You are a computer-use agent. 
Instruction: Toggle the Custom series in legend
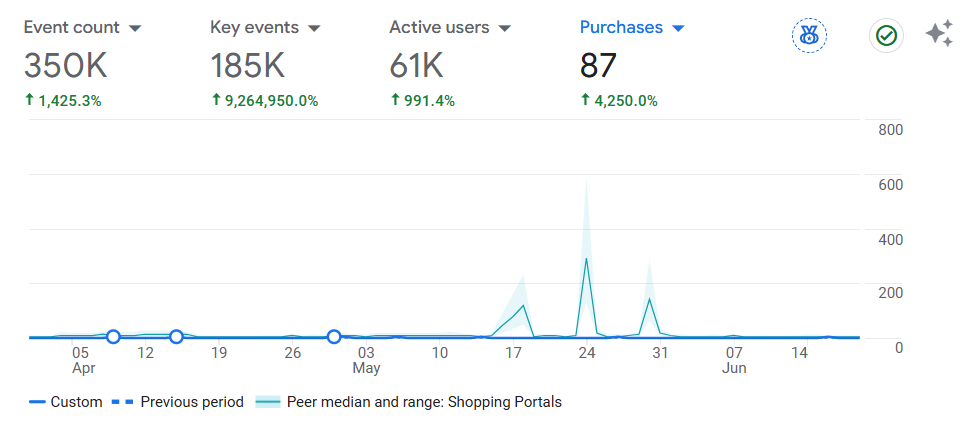click(x=66, y=402)
